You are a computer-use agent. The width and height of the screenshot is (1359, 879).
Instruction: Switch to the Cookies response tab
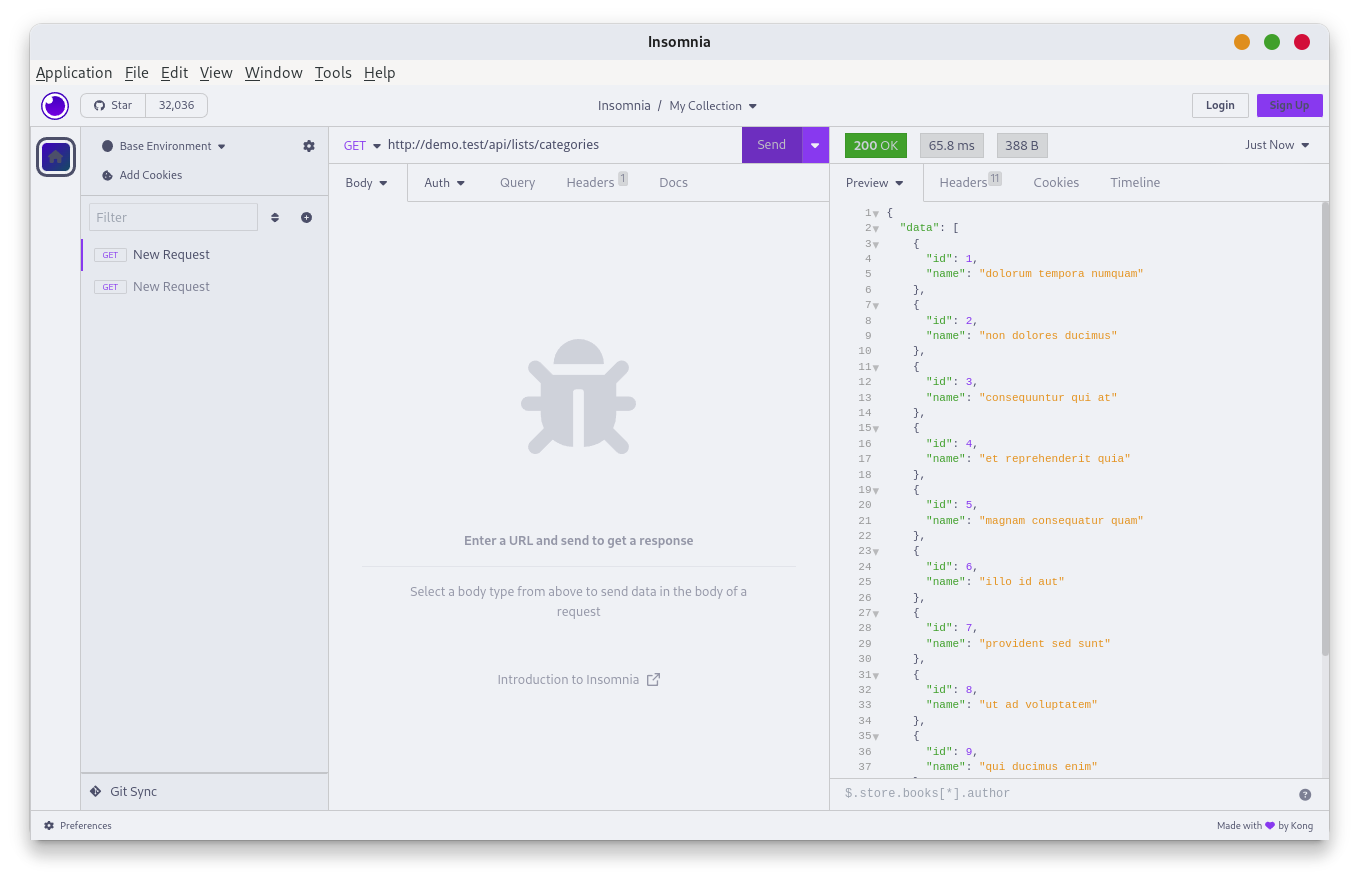1056,183
